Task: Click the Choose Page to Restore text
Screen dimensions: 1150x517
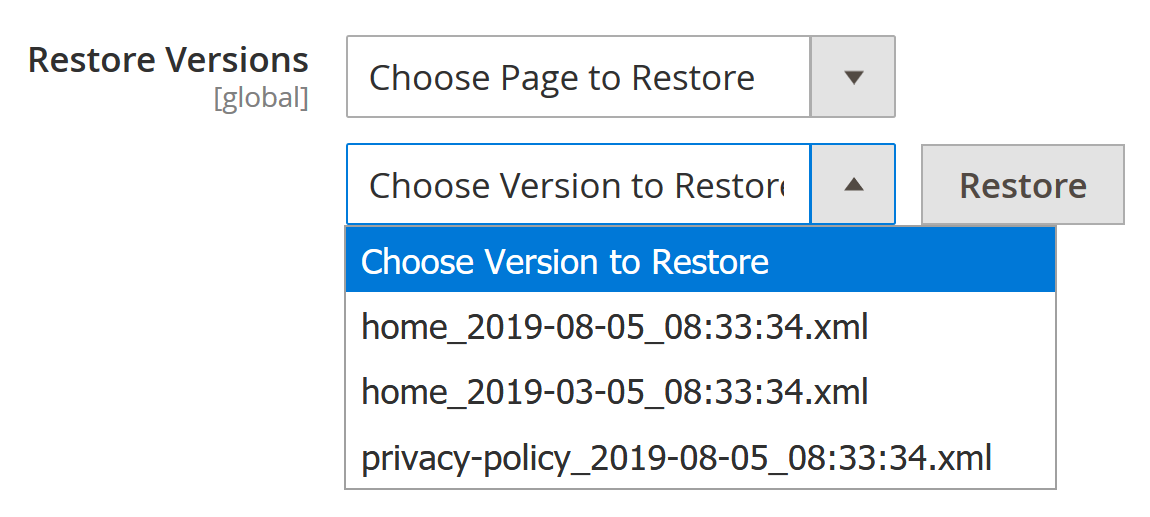Action: click(562, 77)
